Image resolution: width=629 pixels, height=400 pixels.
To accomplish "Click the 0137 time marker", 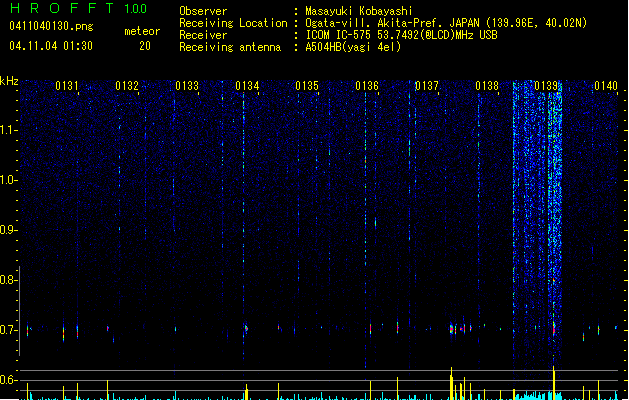I will [x=427, y=86].
